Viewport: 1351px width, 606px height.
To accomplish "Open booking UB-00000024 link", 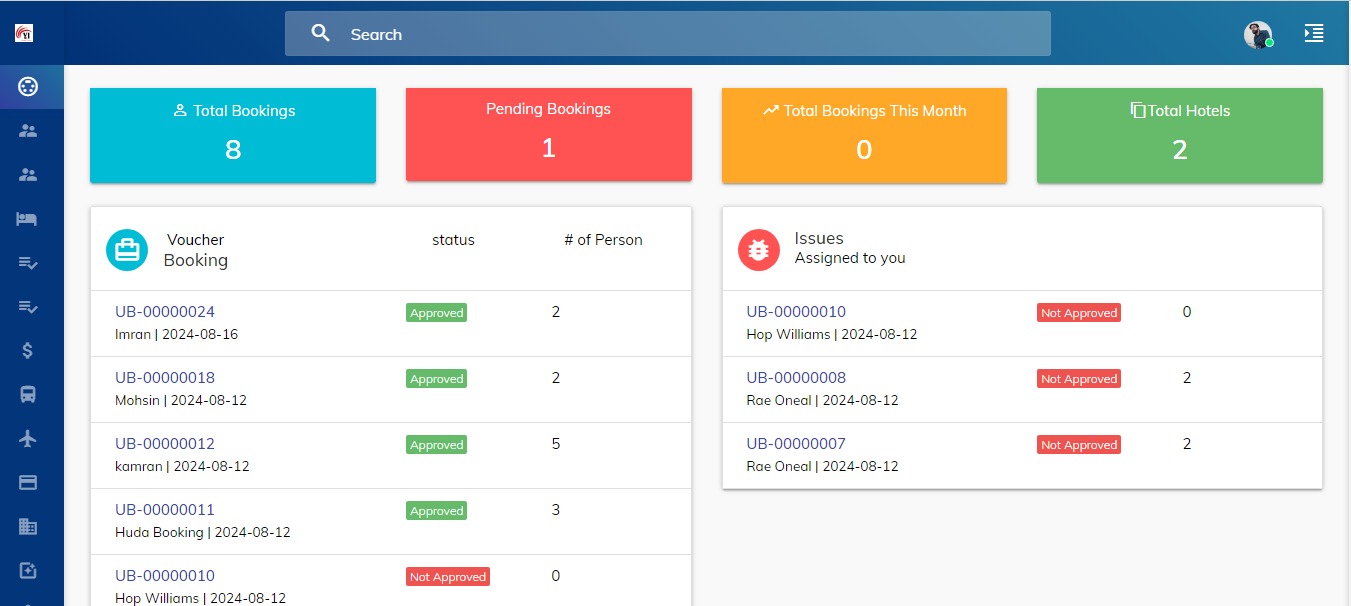I will (165, 312).
